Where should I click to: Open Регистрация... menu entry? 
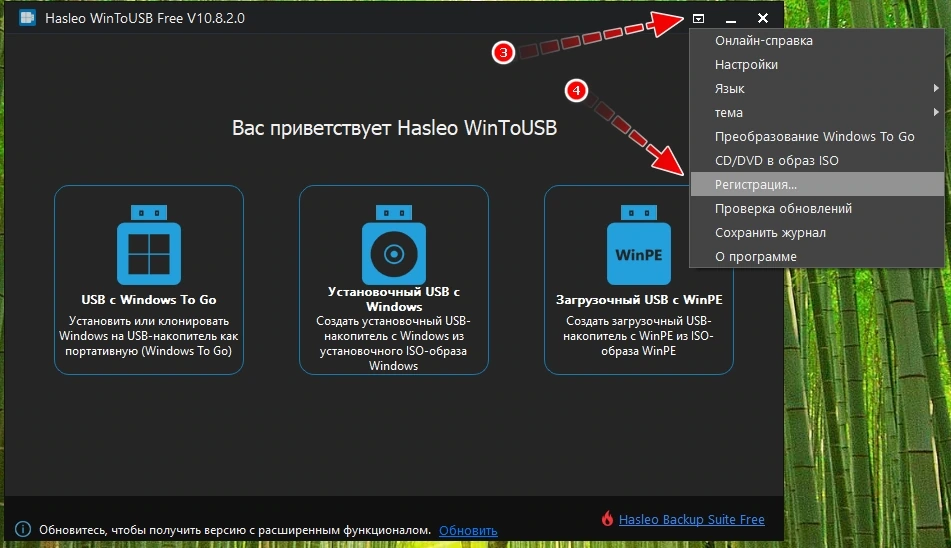click(817, 184)
